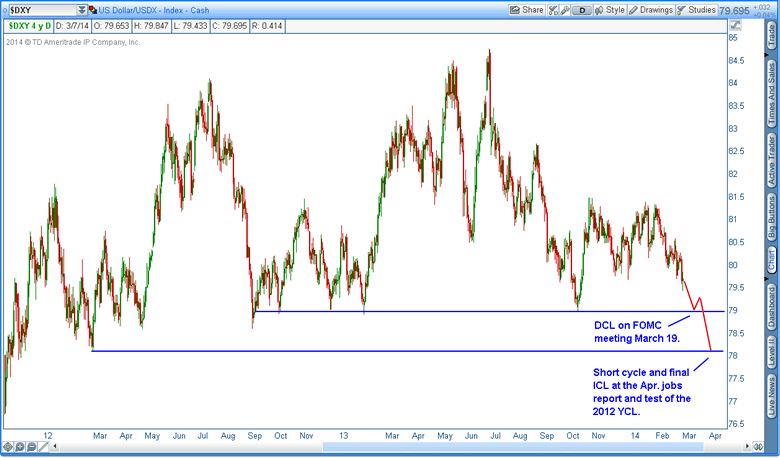780x458 pixels.
Task: Click the high value H: 79.847
Action: (151, 26)
